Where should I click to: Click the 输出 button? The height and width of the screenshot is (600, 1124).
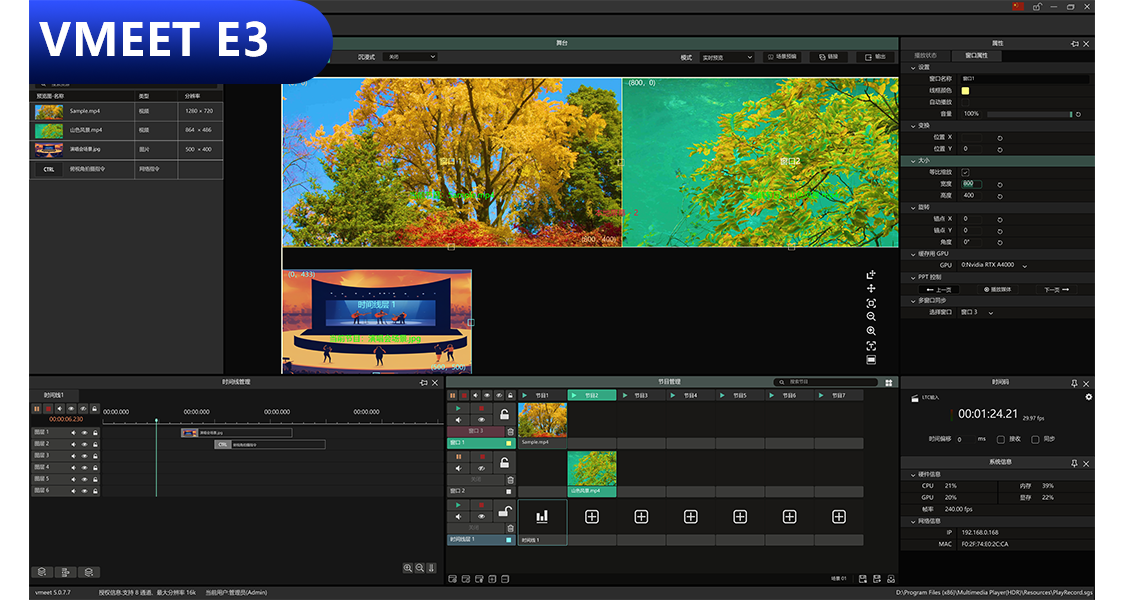coord(876,57)
